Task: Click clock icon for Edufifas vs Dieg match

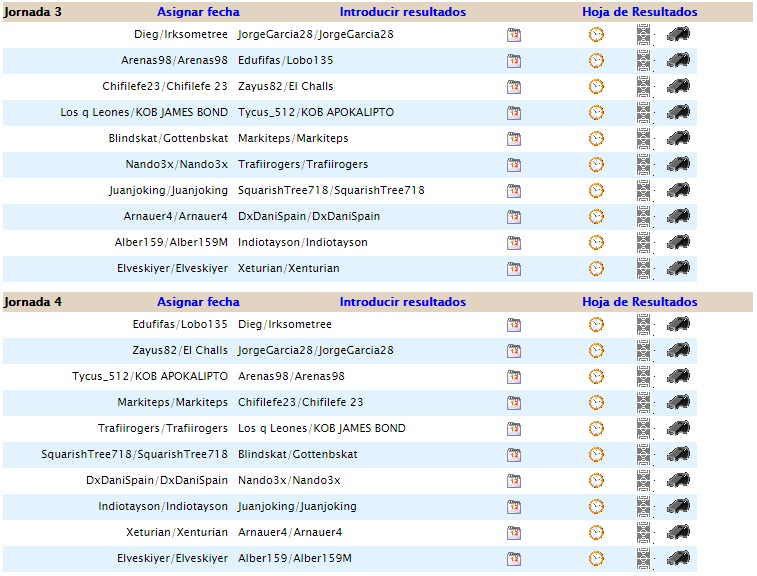Action: click(x=596, y=325)
